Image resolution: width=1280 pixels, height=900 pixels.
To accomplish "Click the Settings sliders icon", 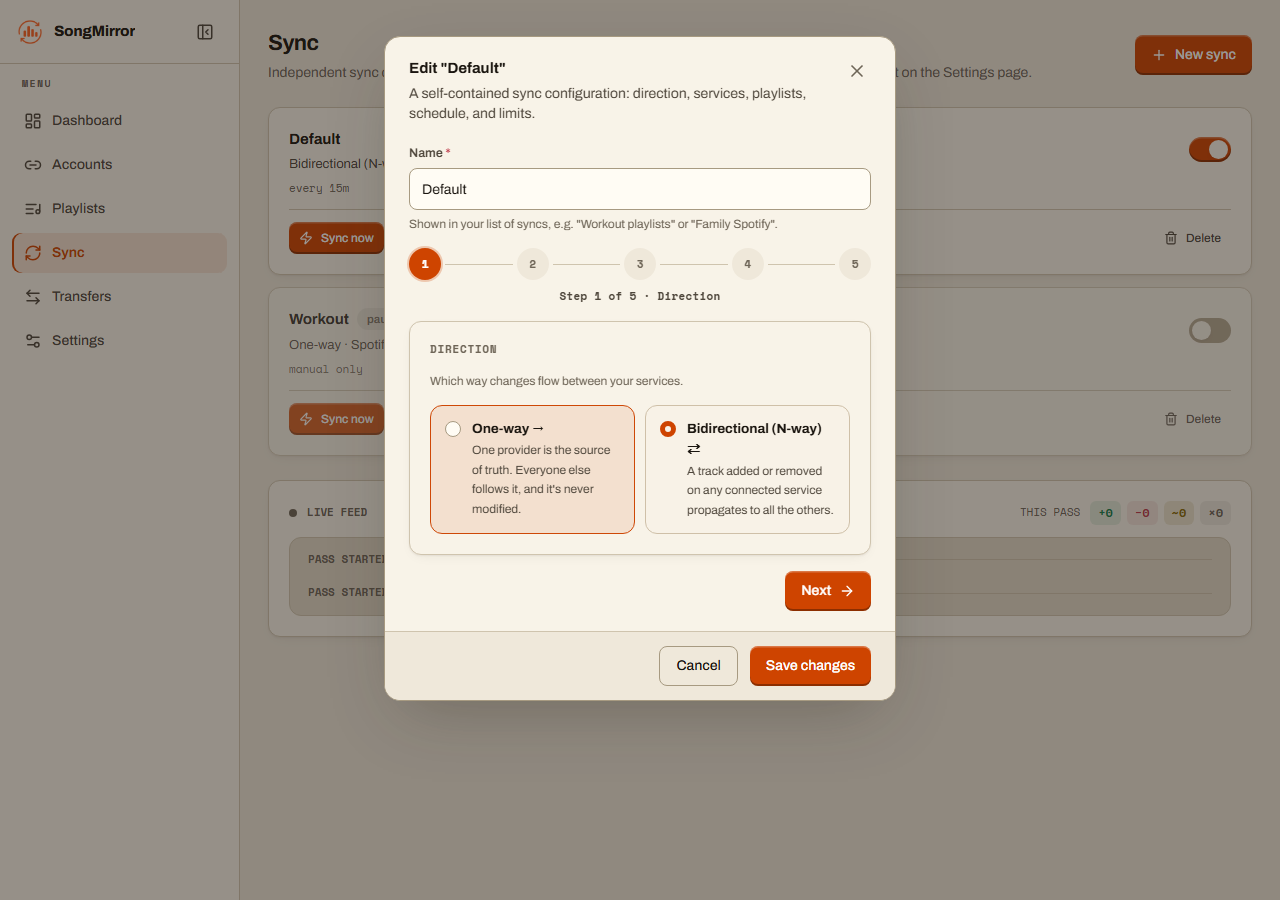I will click(x=33, y=340).
